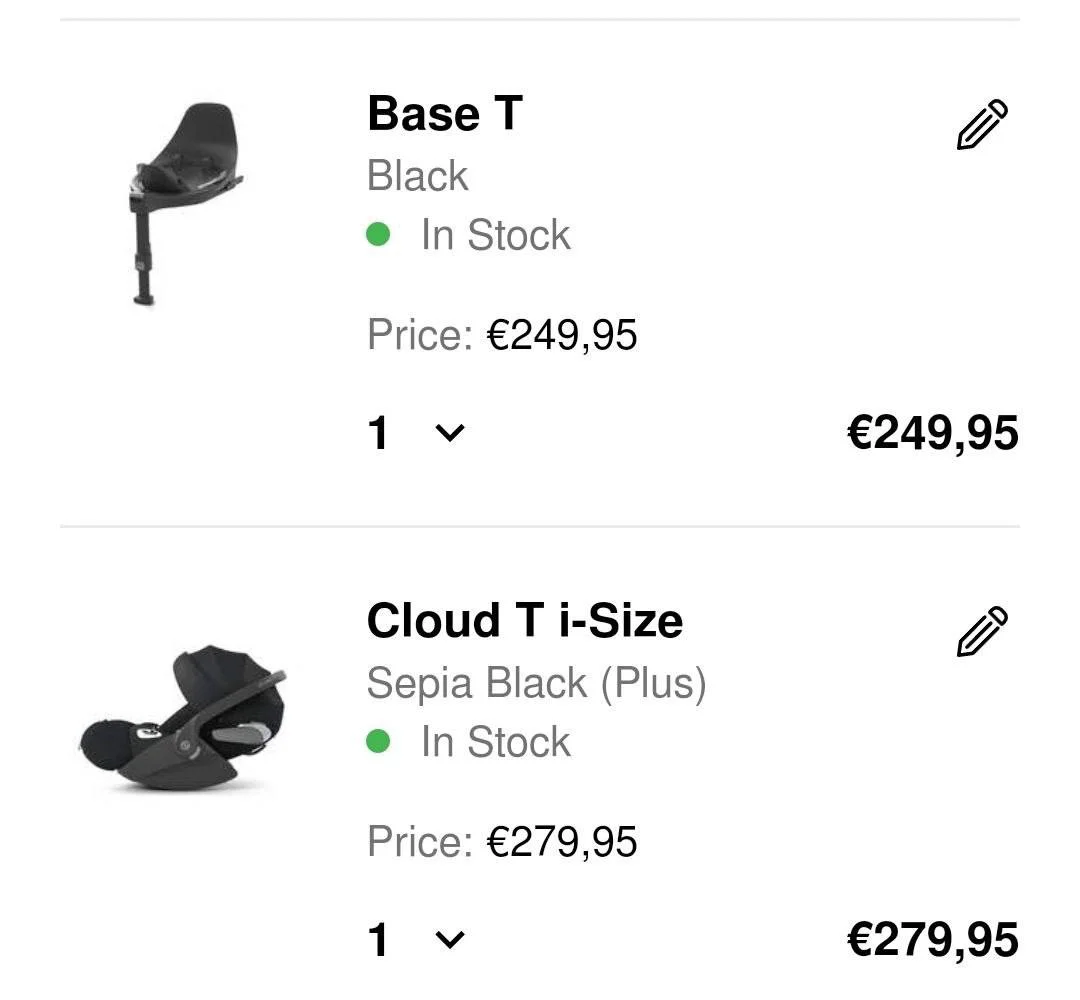Viewport: 1080px width, 1000px height.
Task: Click the quantity number 1 for Cloud T i-Size
Action: coord(378,940)
